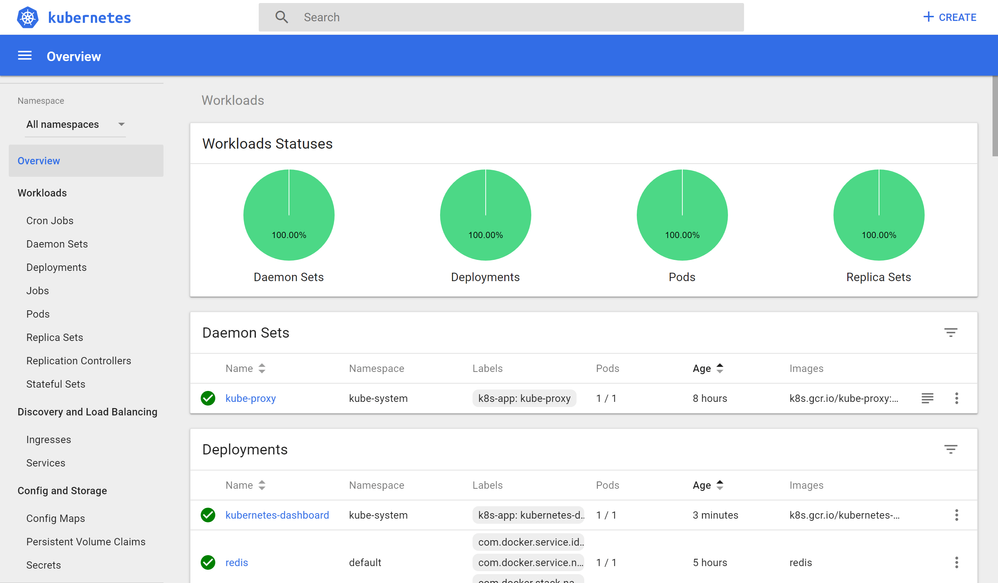
Task: Click redis green status checkmark
Action: click(x=207, y=562)
